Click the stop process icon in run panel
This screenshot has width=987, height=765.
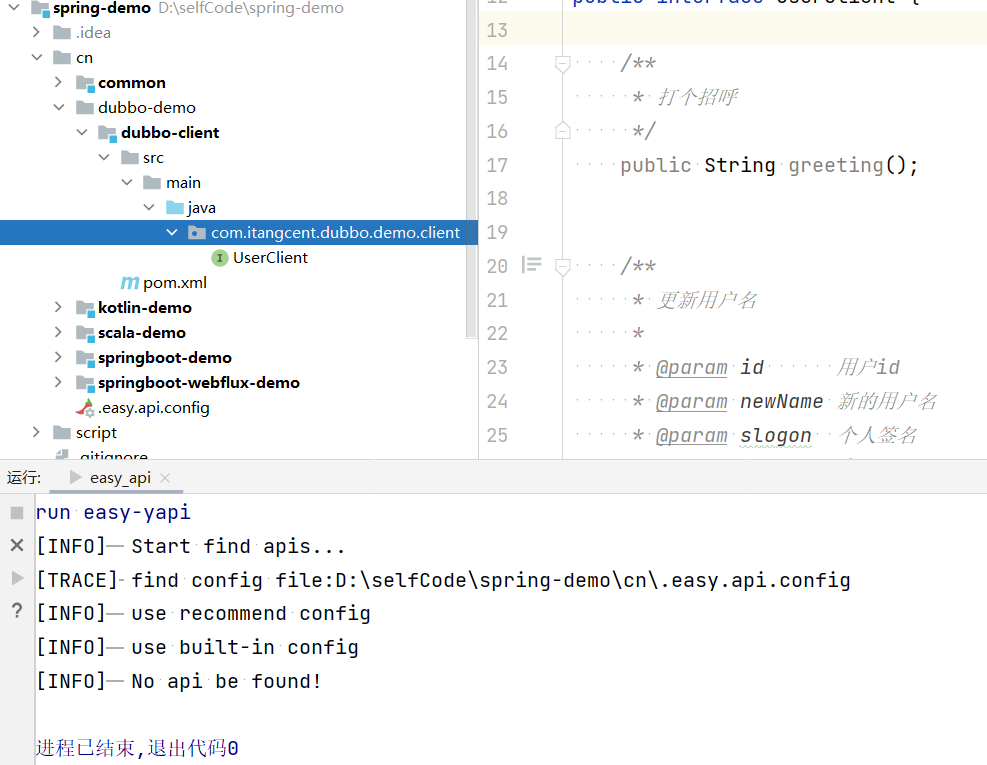(14, 511)
